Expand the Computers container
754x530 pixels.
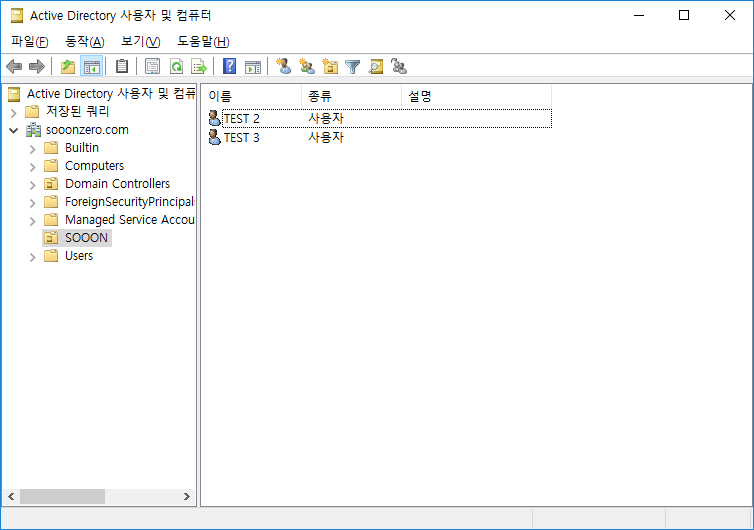[x=32, y=167]
